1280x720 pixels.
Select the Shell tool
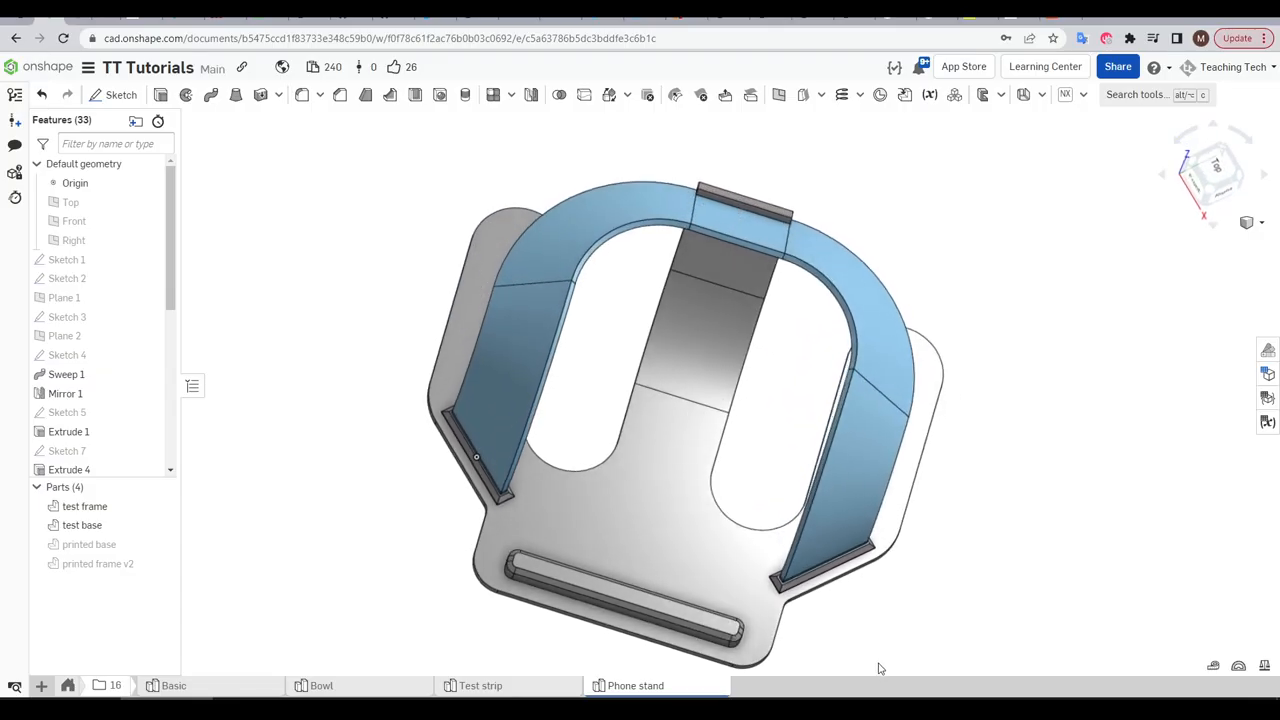click(x=415, y=94)
